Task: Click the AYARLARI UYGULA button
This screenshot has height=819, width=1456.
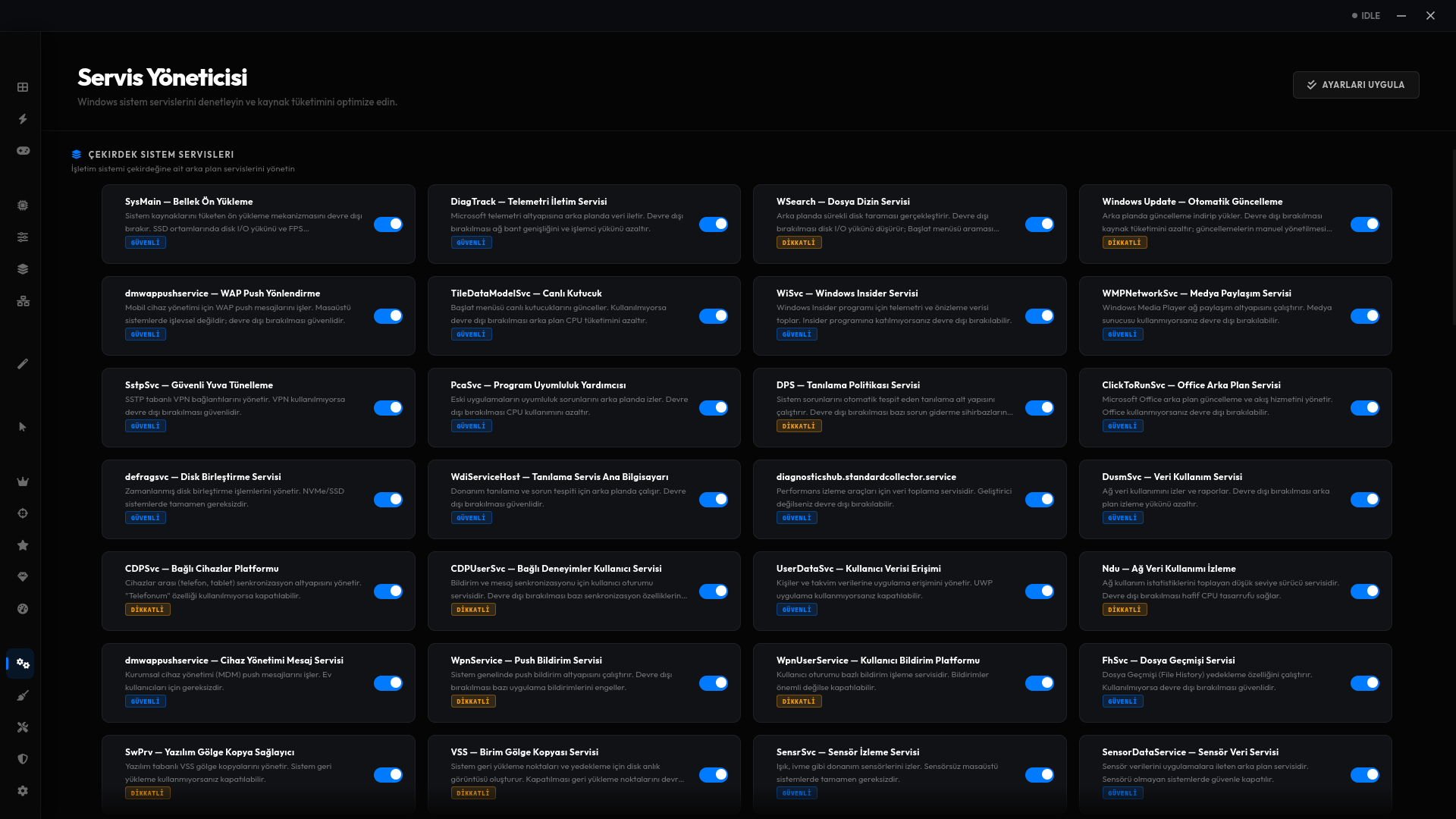Action: pos(1356,85)
